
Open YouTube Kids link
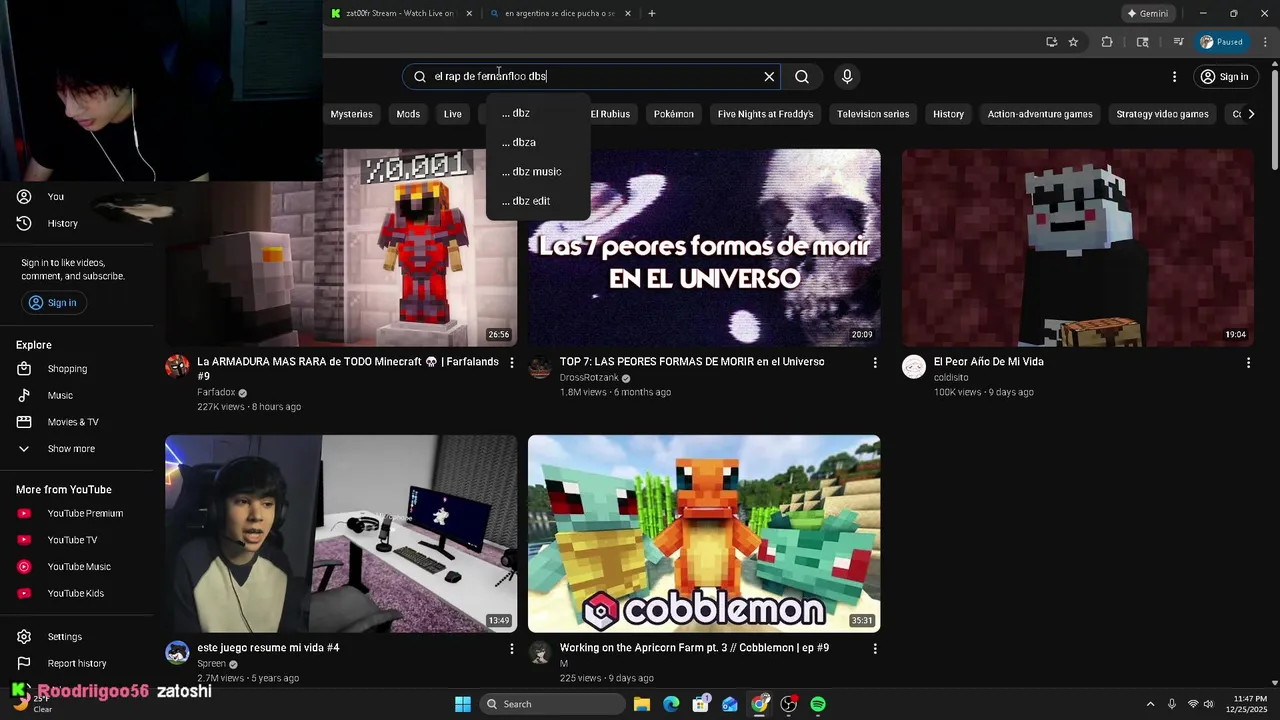click(78, 593)
